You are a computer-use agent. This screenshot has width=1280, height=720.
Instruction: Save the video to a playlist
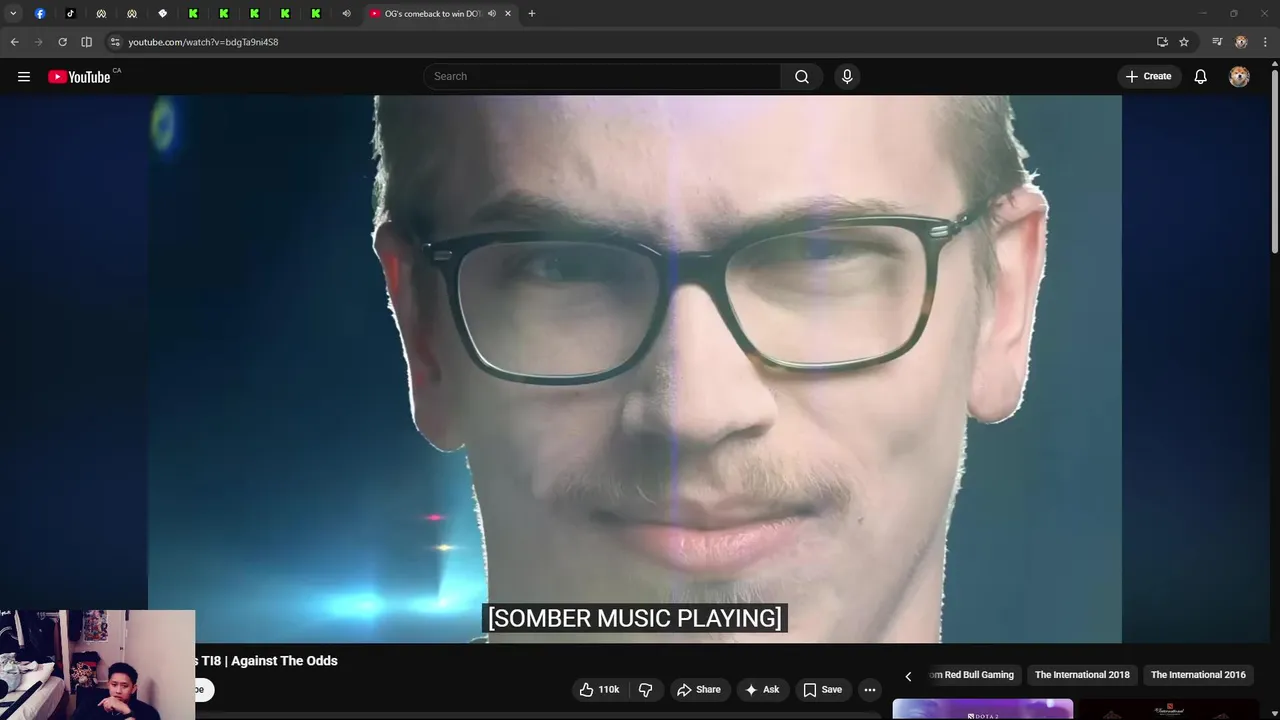pyautogui.click(x=822, y=690)
